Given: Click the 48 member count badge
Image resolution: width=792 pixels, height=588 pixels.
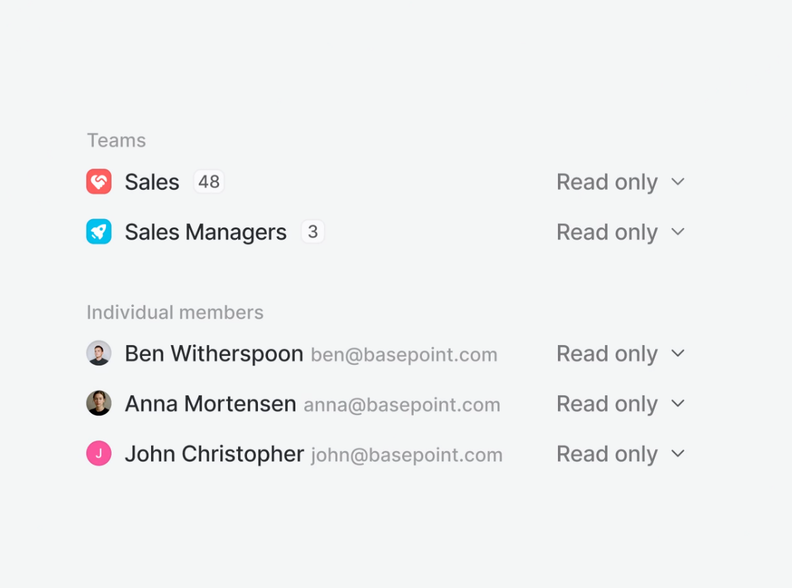Looking at the screenshot, I should click(209, 182).
